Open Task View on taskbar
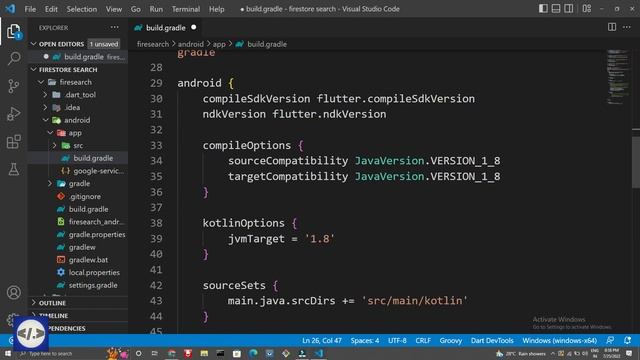This screenshot has height=360, width=640. [x=155, y=353]
